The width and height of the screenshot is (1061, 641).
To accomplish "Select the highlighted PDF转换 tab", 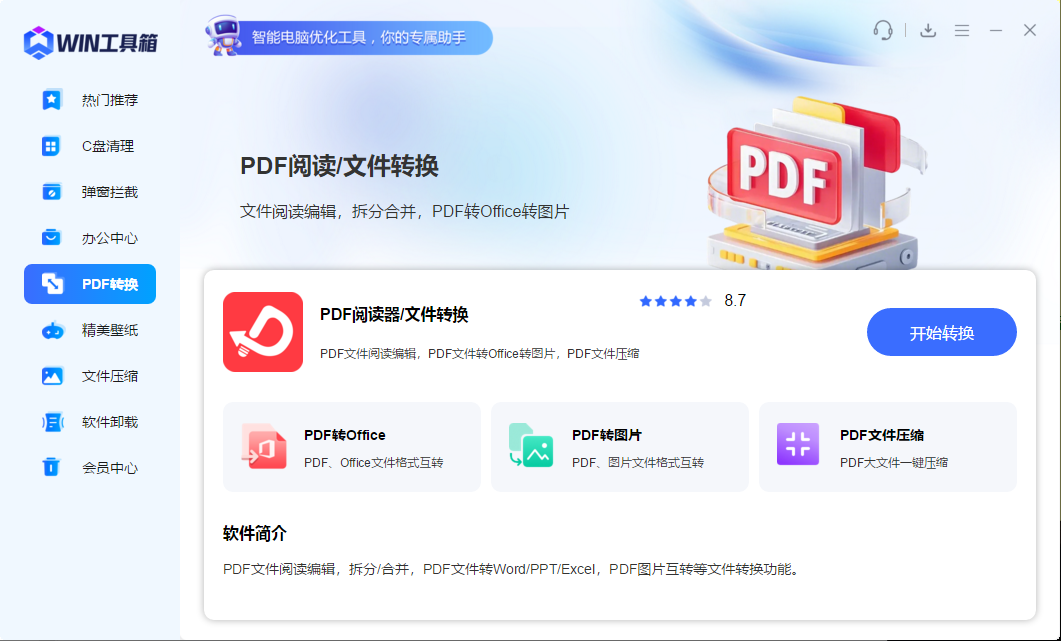I will point(89,284).
